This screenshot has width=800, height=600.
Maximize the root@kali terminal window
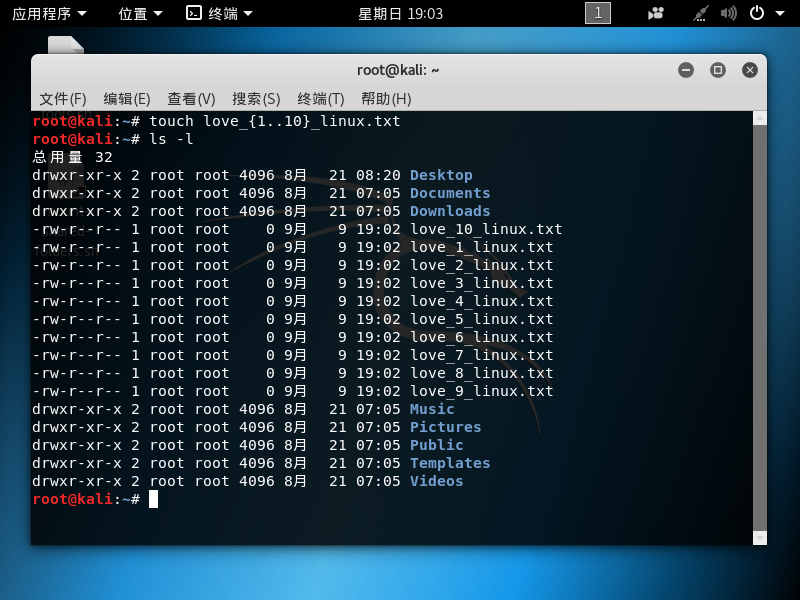click(718, 70)
